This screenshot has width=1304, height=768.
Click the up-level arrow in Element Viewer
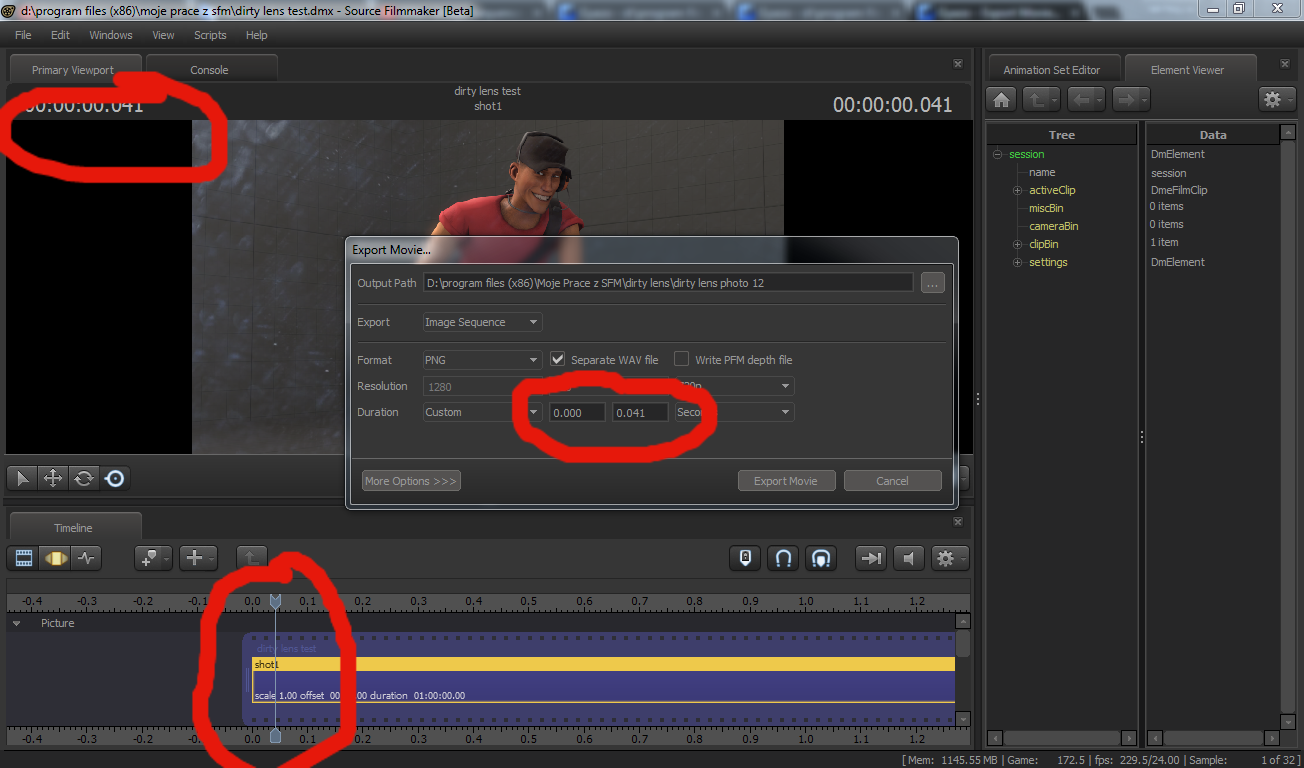[1043, 99]
